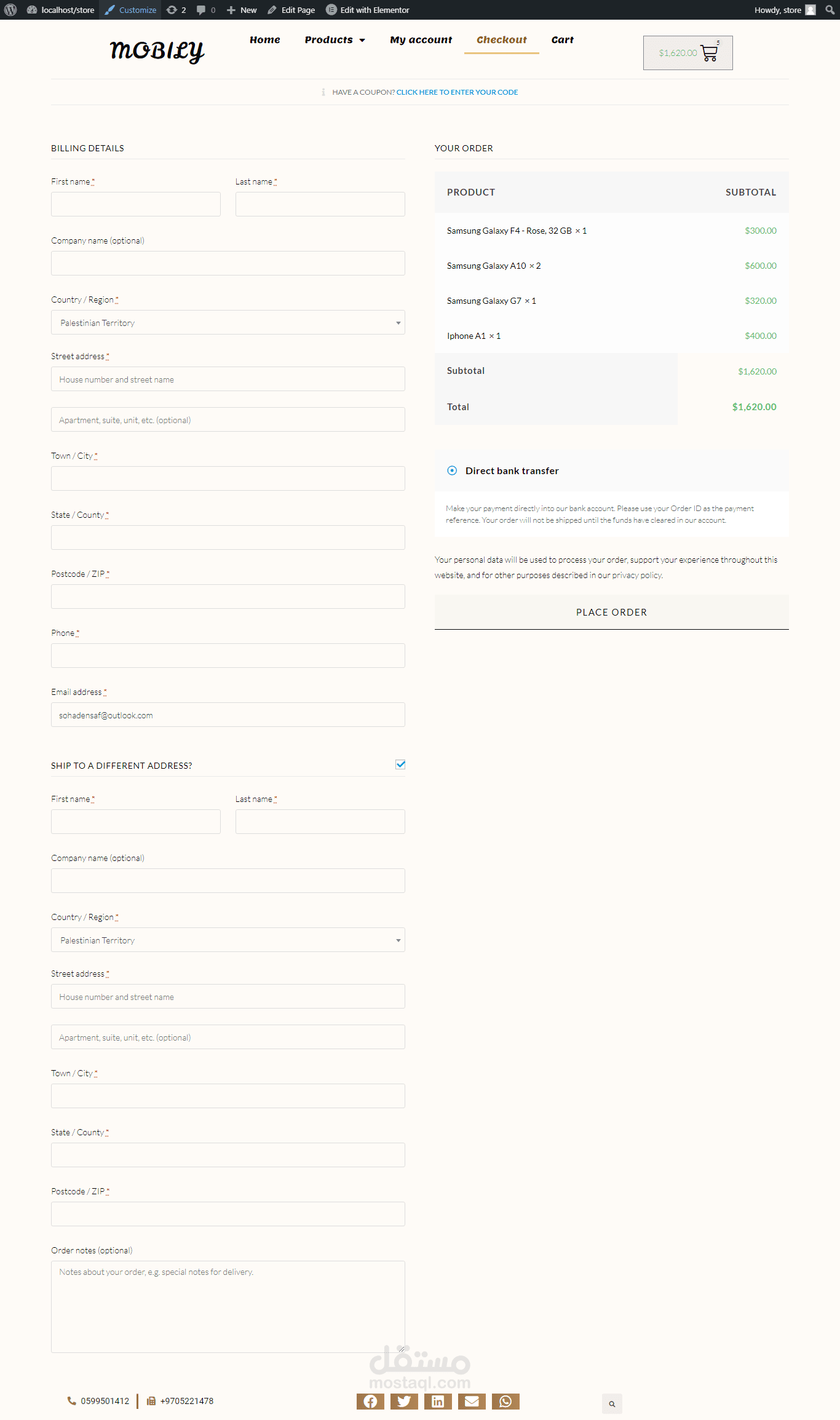Go to the Checkout tab
The width and height of the screenshot is (840, 1420).
coord(502,40)
